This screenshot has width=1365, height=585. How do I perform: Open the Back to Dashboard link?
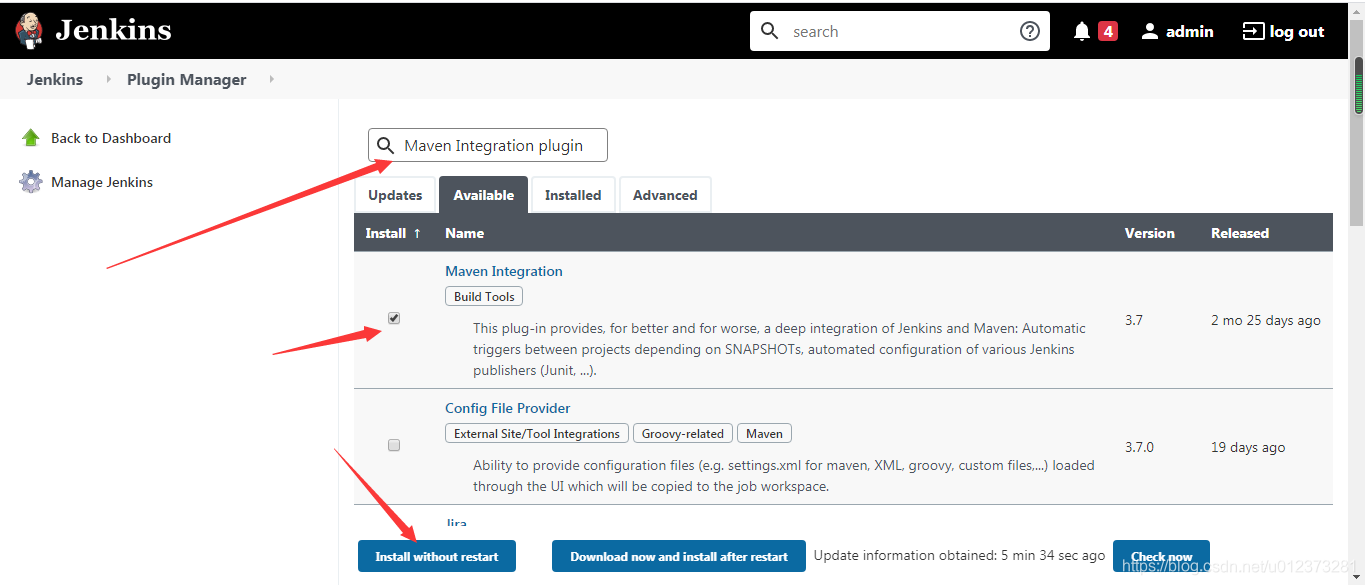(111, 138)
